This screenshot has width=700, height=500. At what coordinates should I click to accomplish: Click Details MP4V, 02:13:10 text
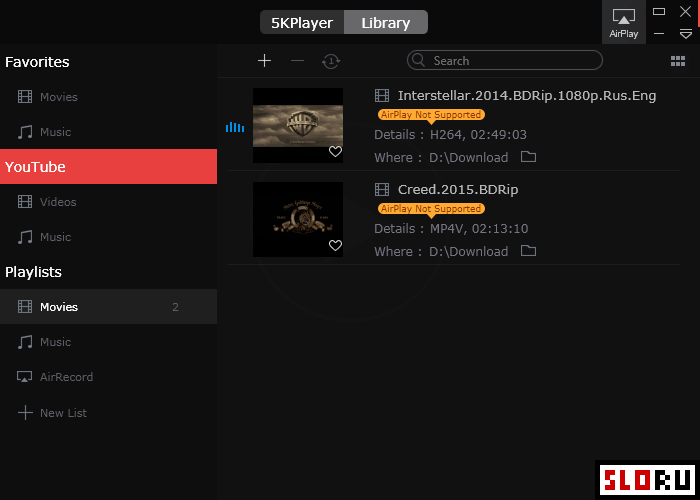451,229
